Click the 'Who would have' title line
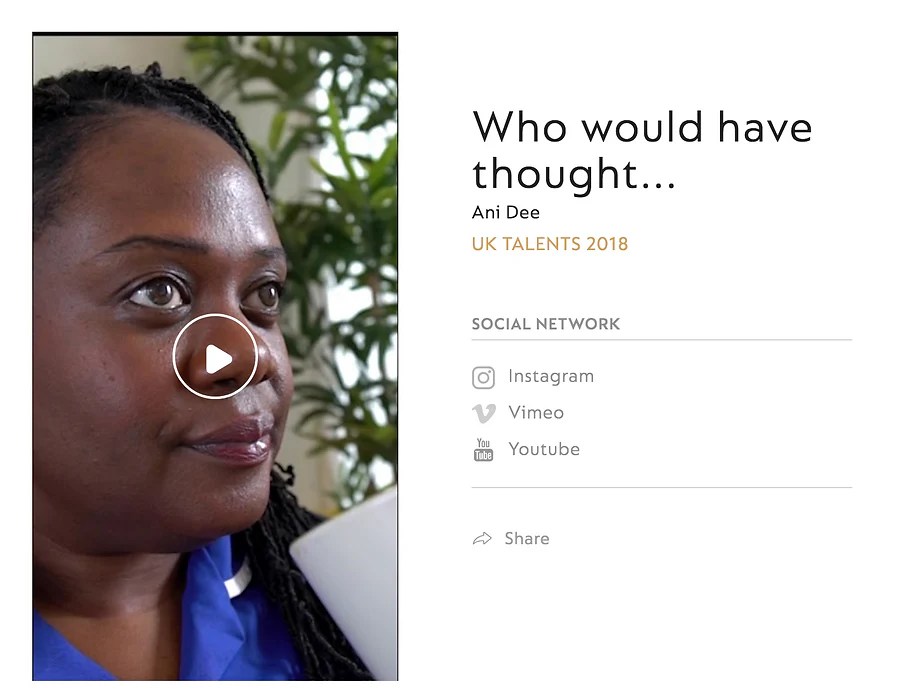 [642, 127]
